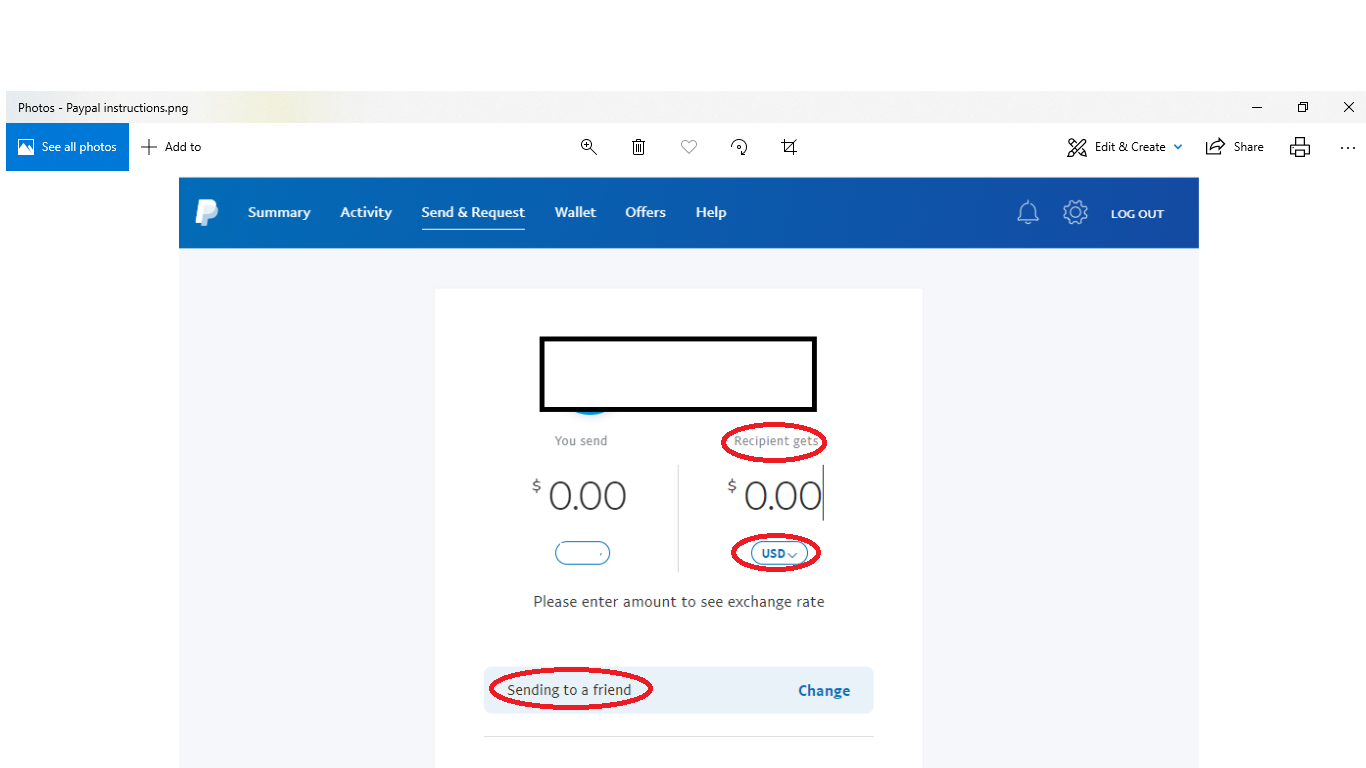
Task: Click the Recipient gets amount field
Action: coord(775,496)
